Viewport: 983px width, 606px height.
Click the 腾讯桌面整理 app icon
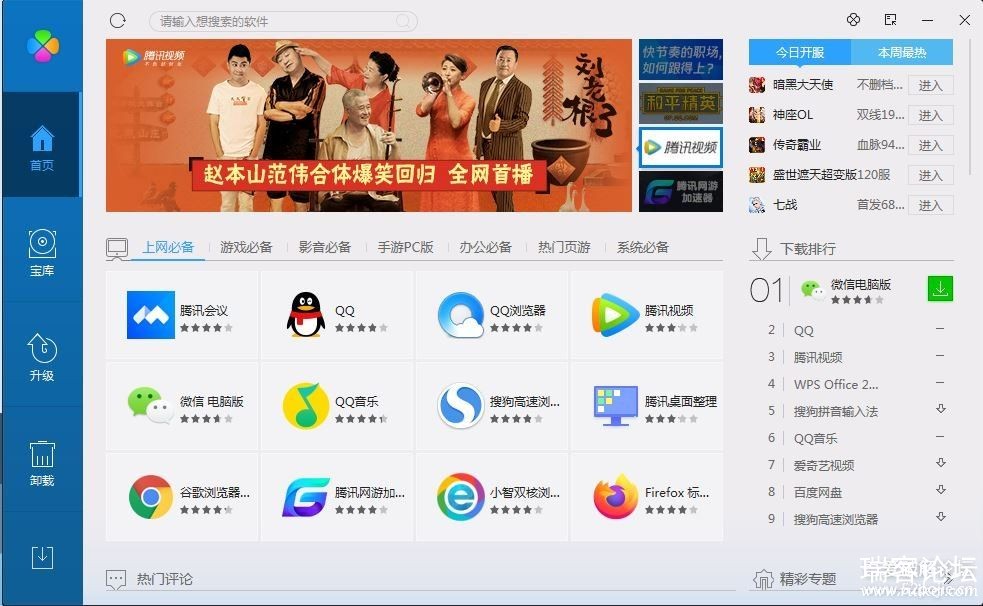click(615, 405)
